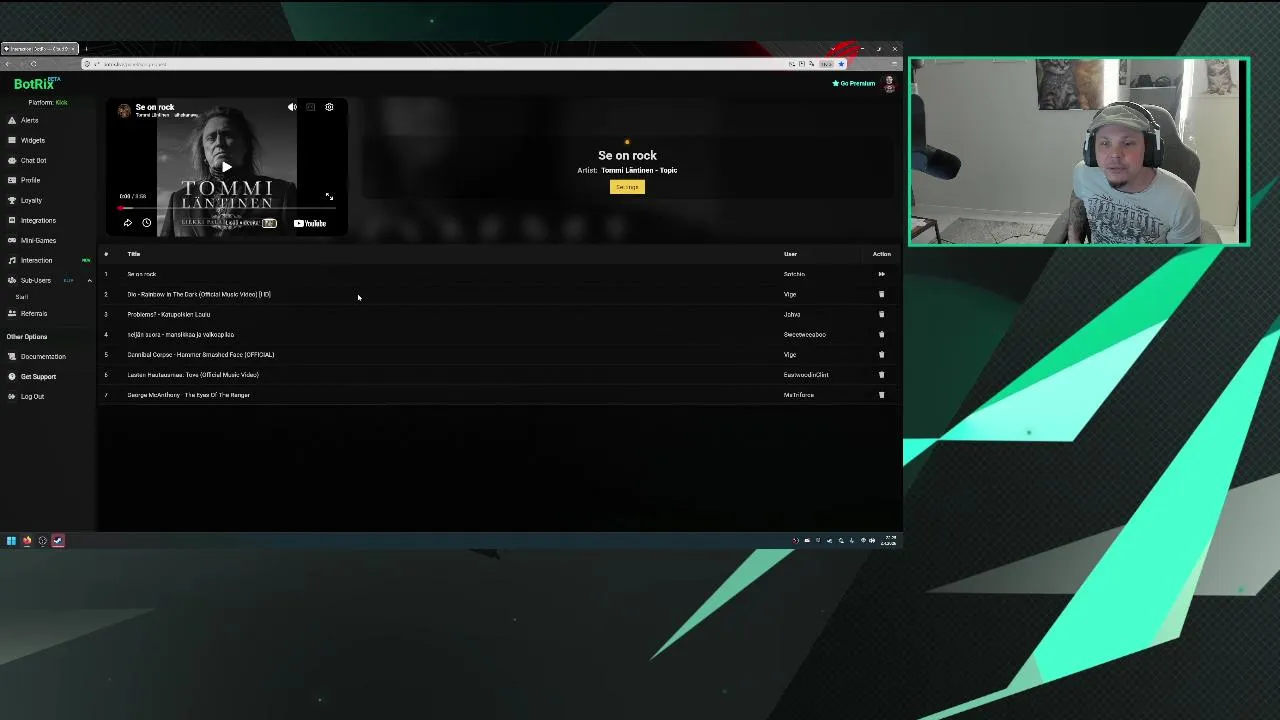This screenshot has width=1280, height=720.
Task: Go back with the browser back arrow
Action: tap(8, 64)
